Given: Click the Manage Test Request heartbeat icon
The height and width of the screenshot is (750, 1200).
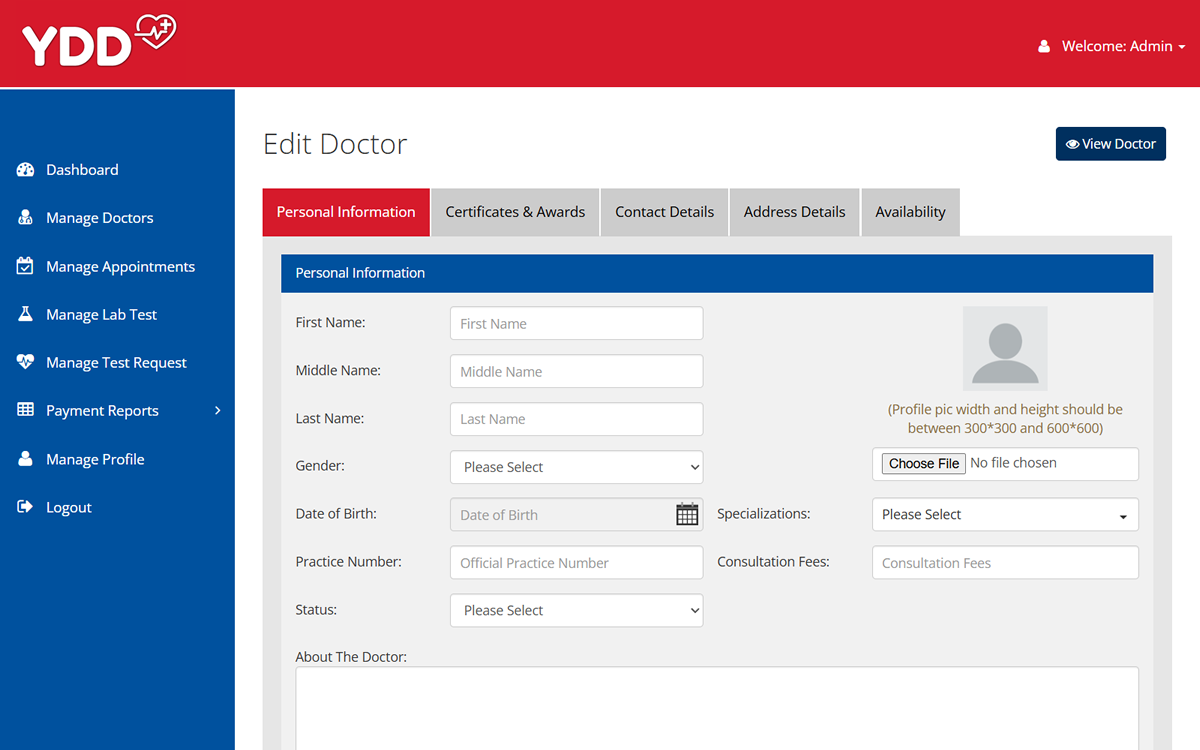Looking at the screenshot, I should [26, 362].
